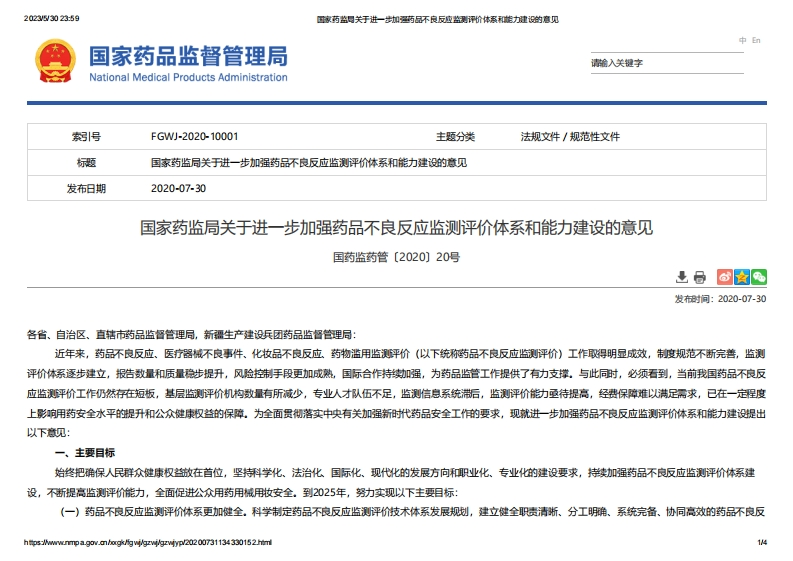This screenshot has height=561, width=793.
Task: Click topic category 法规文件 / 规范性文件
Action: 570,137
